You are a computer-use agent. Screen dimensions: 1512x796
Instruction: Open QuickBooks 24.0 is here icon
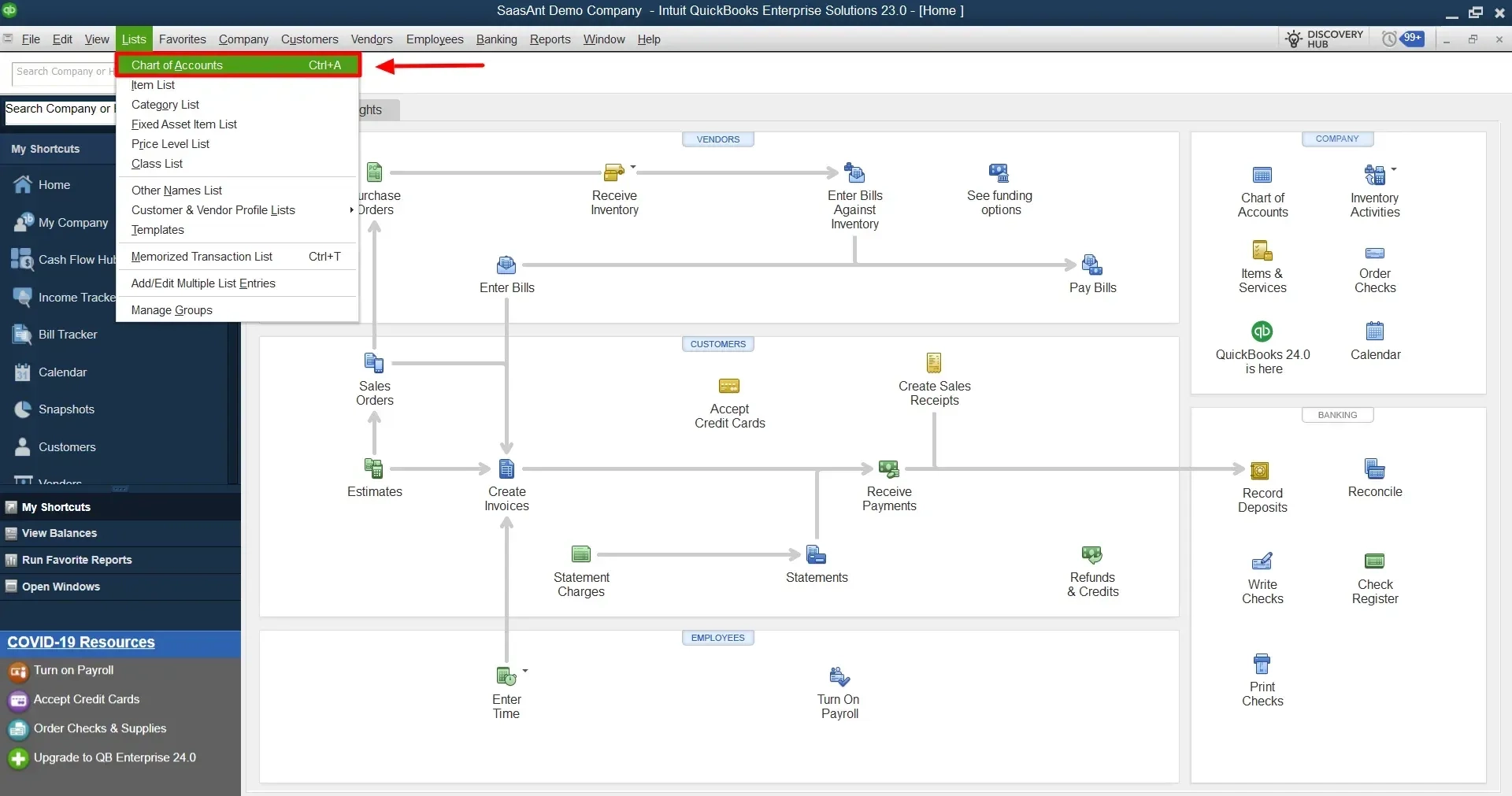1262,331
